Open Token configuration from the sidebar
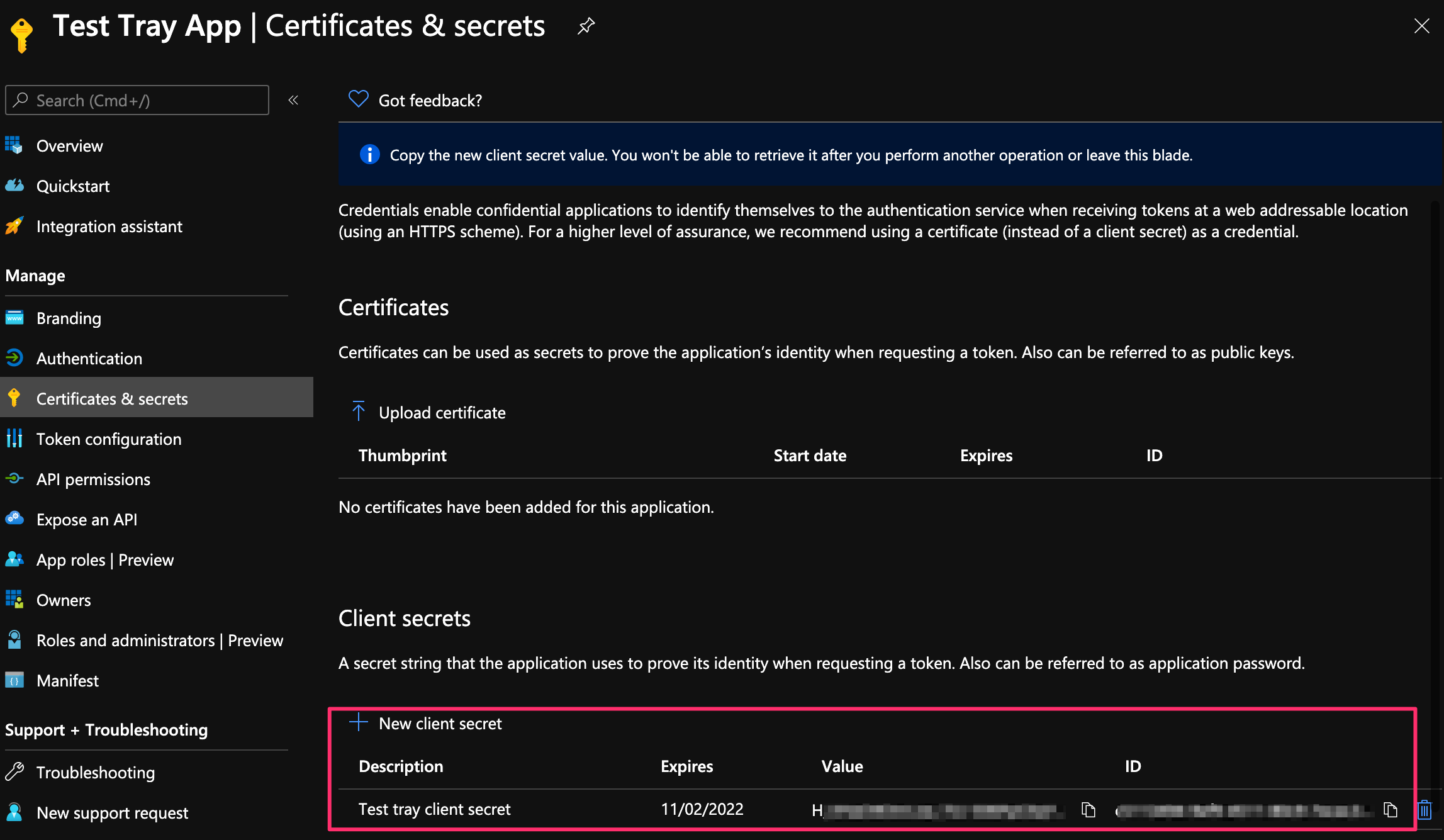The width and height of the screenshot is (1444, 840). [x=108, y=439]
